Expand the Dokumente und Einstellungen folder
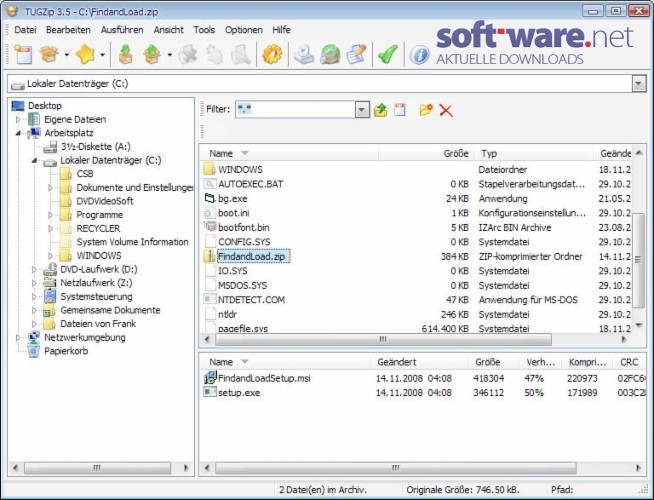Image resolution: width=654 pixels, height=500 pixels. 50,188
